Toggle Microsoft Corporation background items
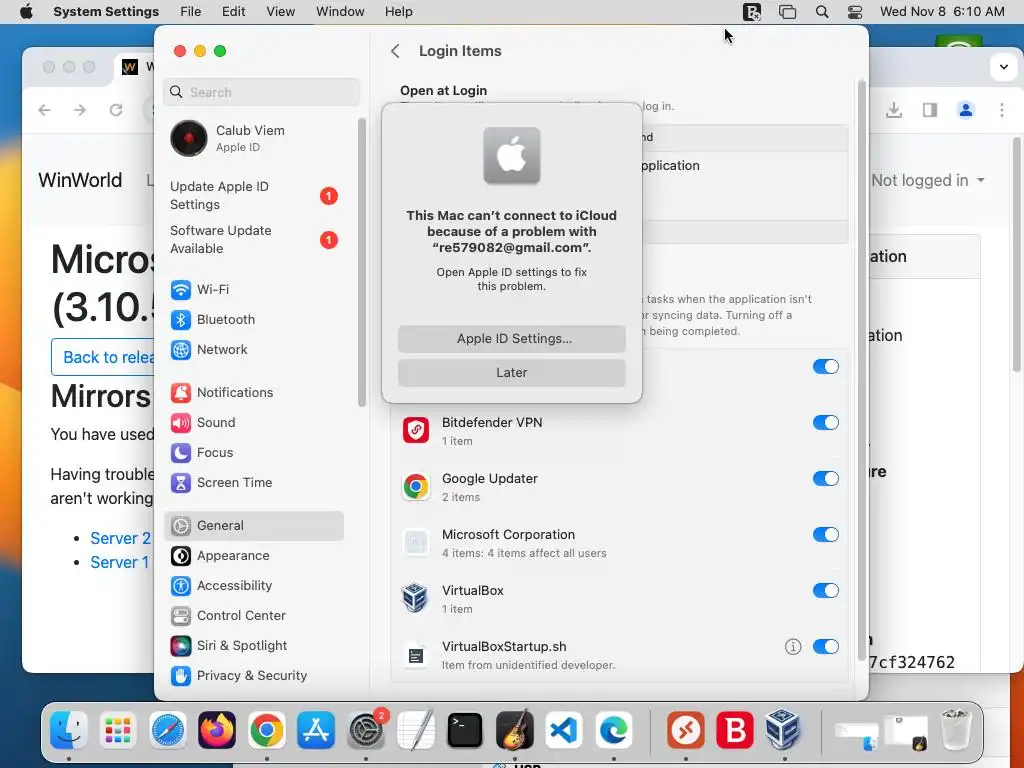Screen dimensions: 1024x768 [x=825, y=535]
